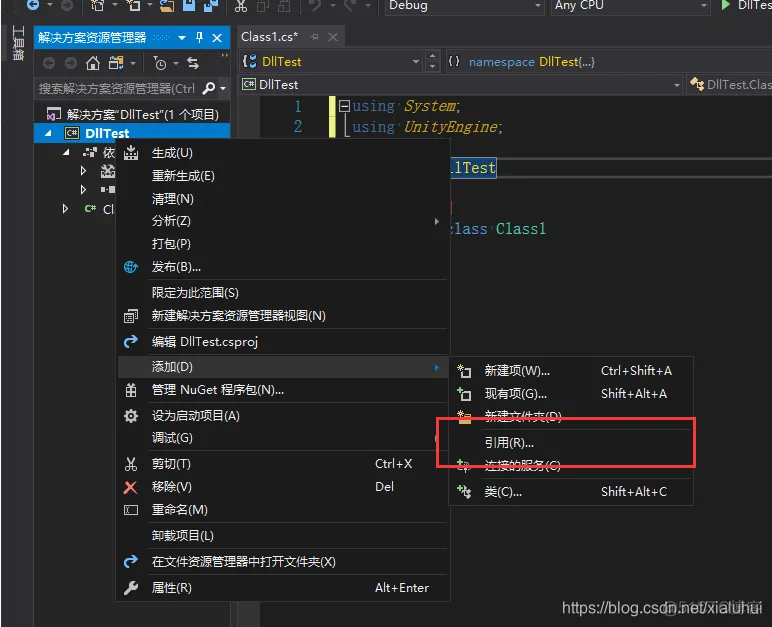The width and height of the screenshot is (772, 627).
Task: Open the namespace DllTest{...} navigation box
Action: click(x=609, y=62)
